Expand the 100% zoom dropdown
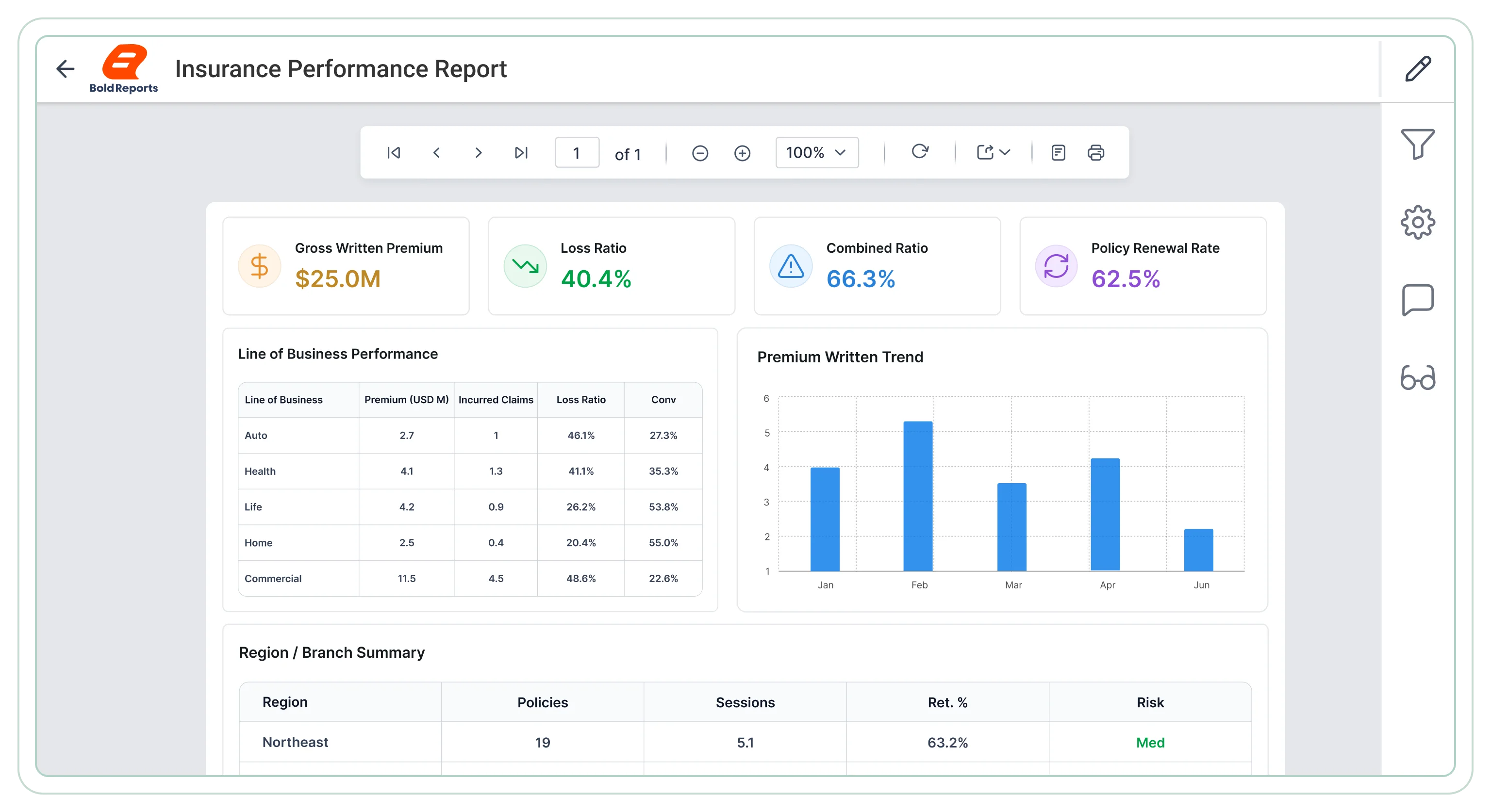This screenshot has height=812, width=1491. (817, 153)
